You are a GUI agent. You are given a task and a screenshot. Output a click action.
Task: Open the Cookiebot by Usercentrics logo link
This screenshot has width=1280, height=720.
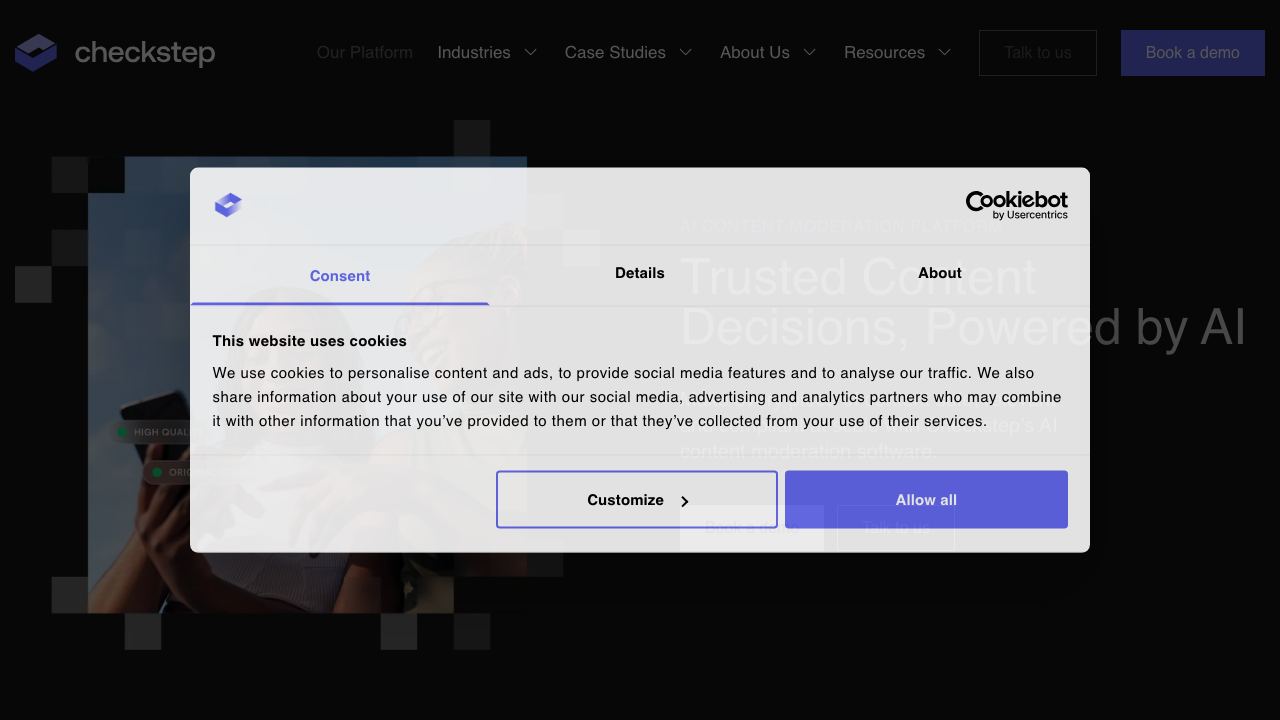click(x=1016, y=205)
